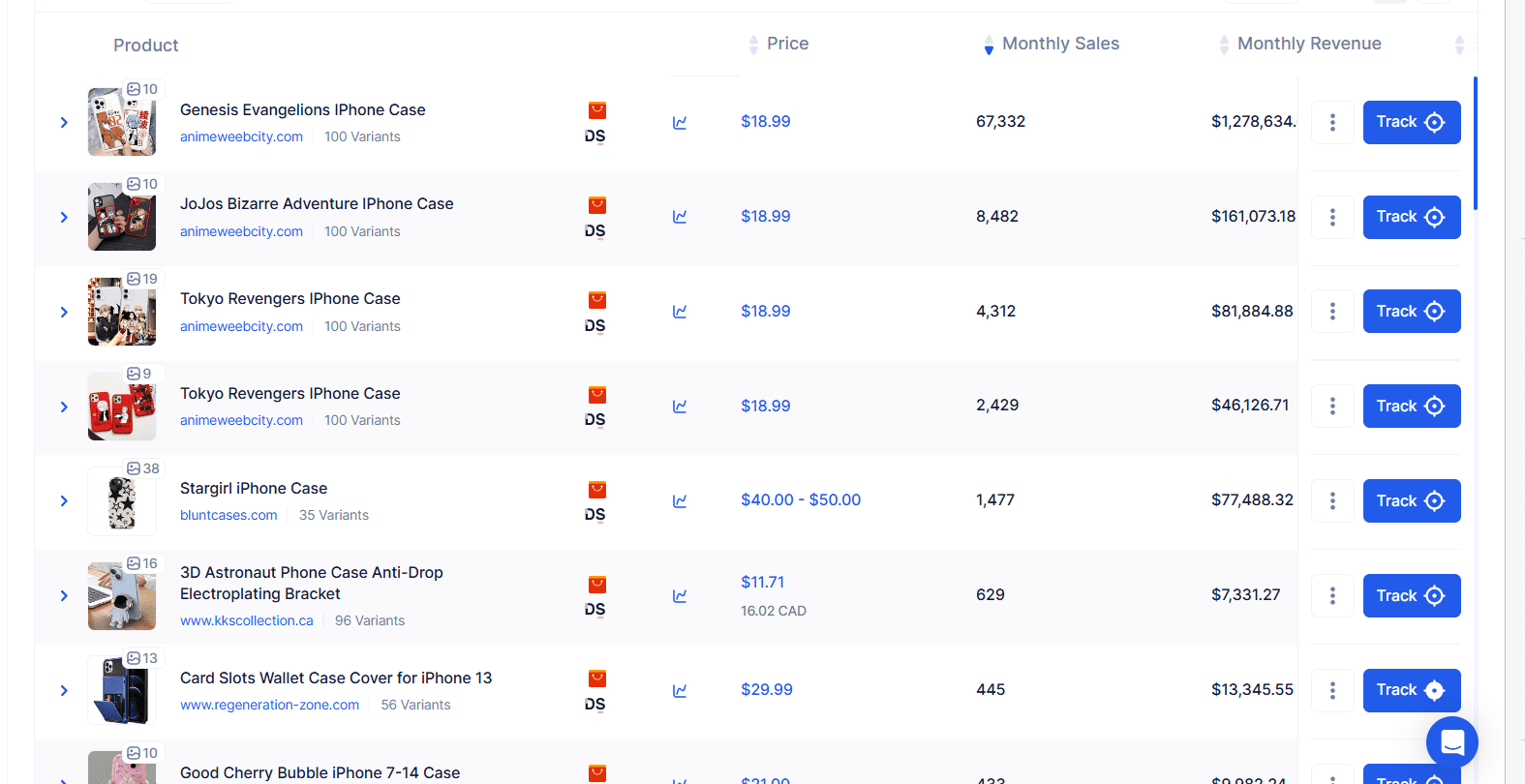Expand the JoJos Bizarre Adventure IPhone Case row
This screenshot has height=784, width=1525.
coord(64,218)
